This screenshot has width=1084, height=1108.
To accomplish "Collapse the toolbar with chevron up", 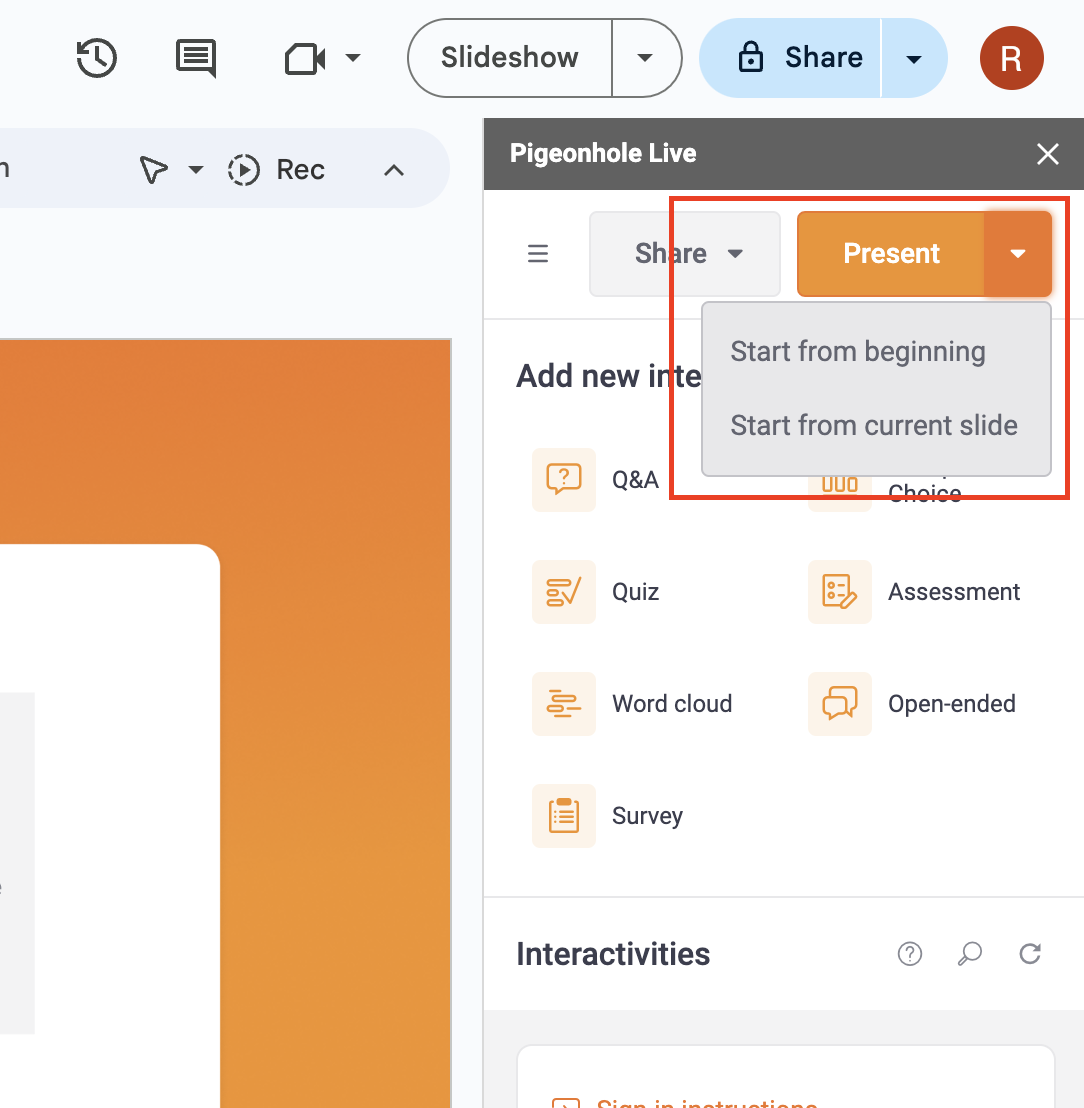I will (x=394, y=170).
